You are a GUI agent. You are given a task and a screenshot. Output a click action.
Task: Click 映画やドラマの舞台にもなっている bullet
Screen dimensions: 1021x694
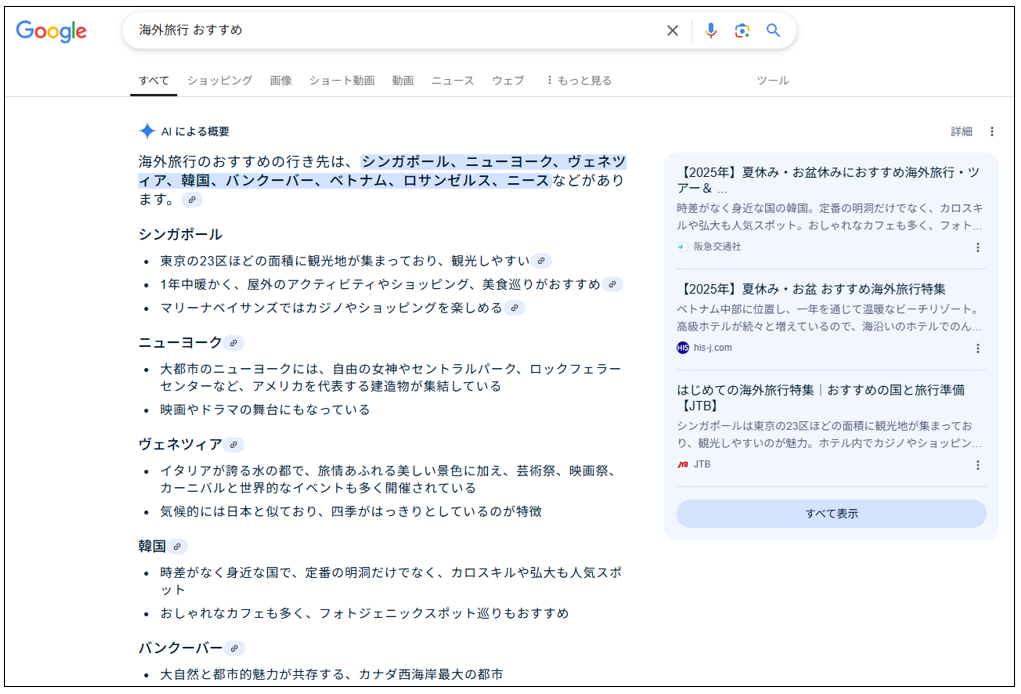coord(265,409)
